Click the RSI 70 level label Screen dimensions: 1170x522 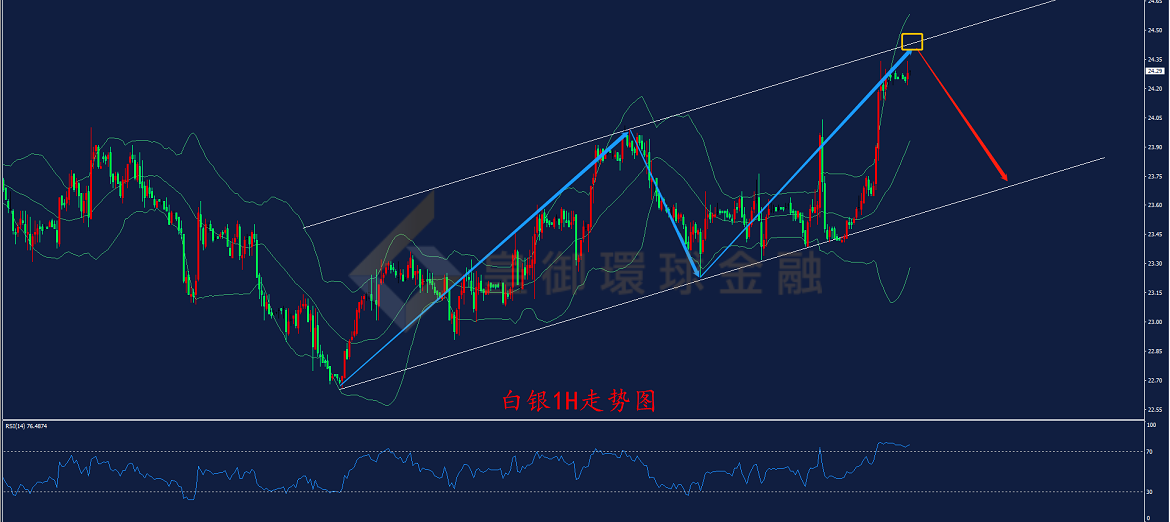pos(1151,452)
